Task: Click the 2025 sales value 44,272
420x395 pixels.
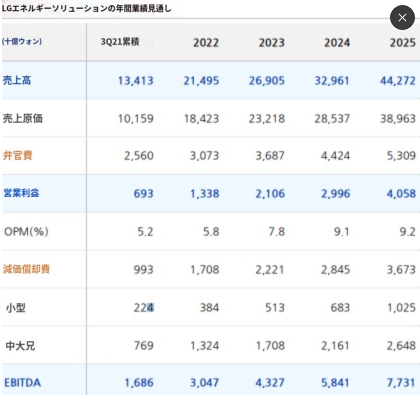Action: click(x=398, y=80)
